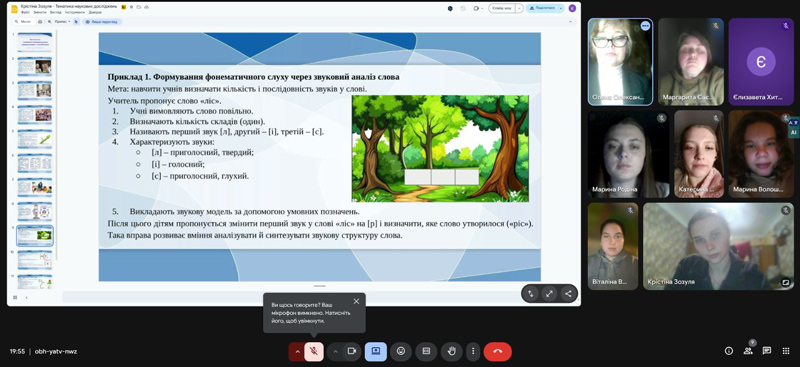Open the activities grid icon
Screen dimensions: 800x367
point(786,351)
